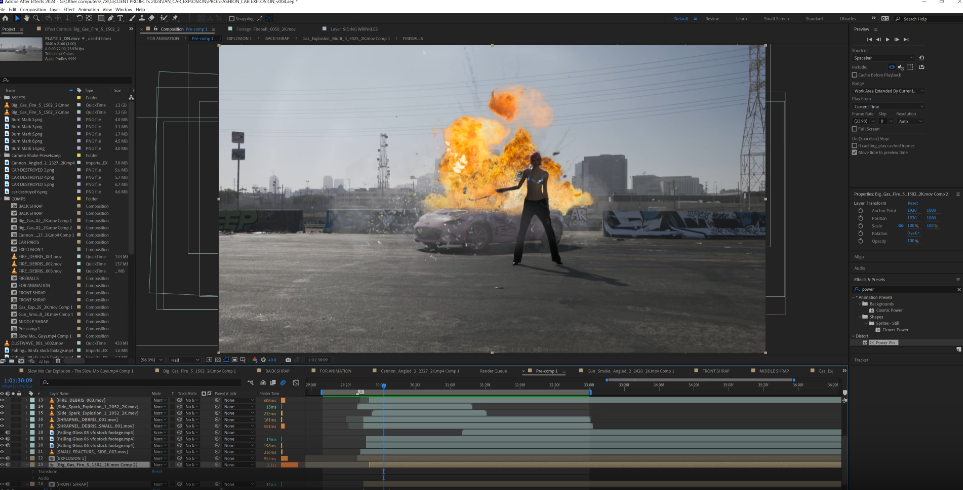Image resolution: width=963 pixels, height=490 pixels.
Task: Toggle include video eye in Preview panel
Action: pos(892,67)
